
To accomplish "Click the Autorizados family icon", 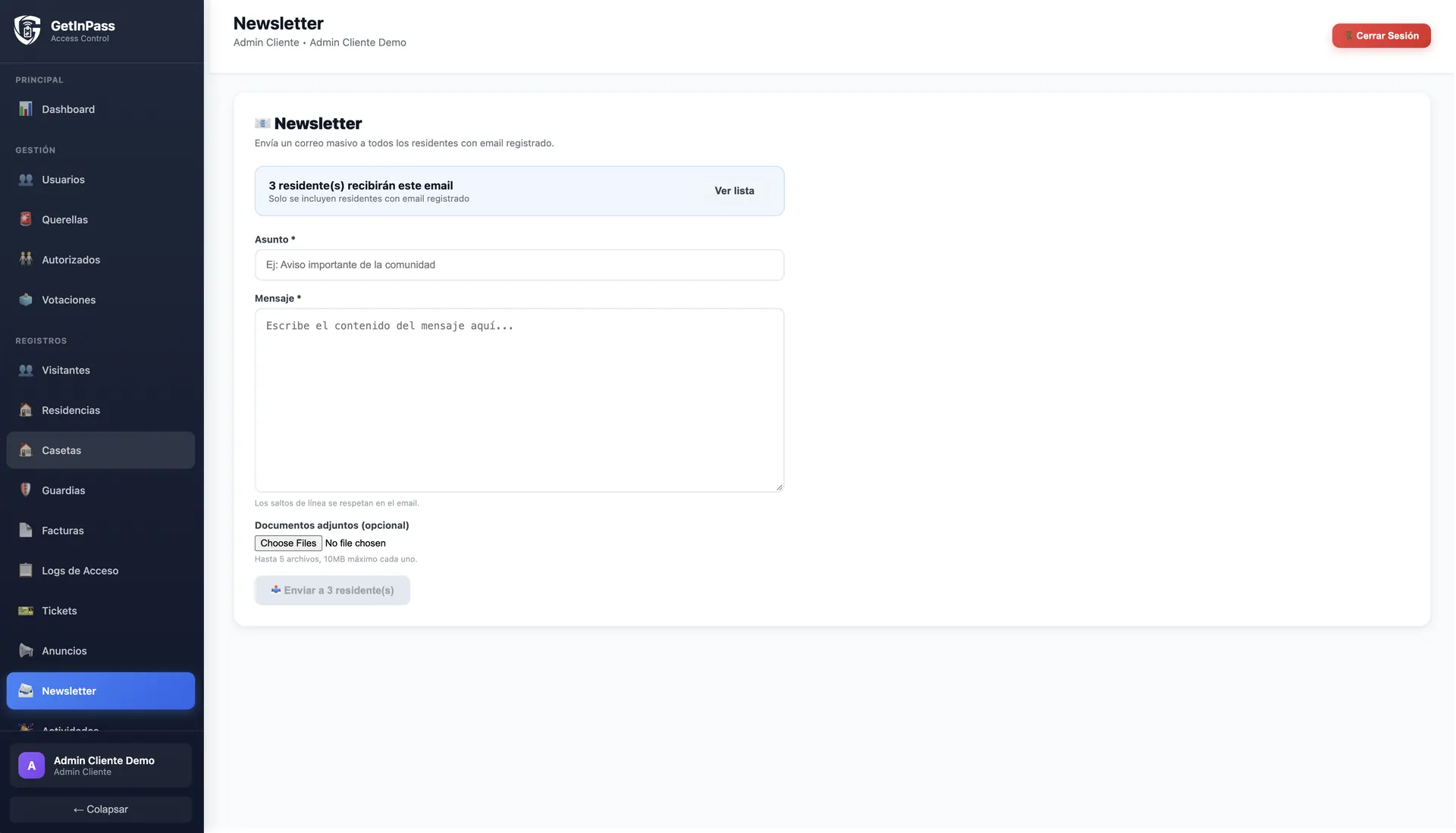I will click(x=26, y=259).
